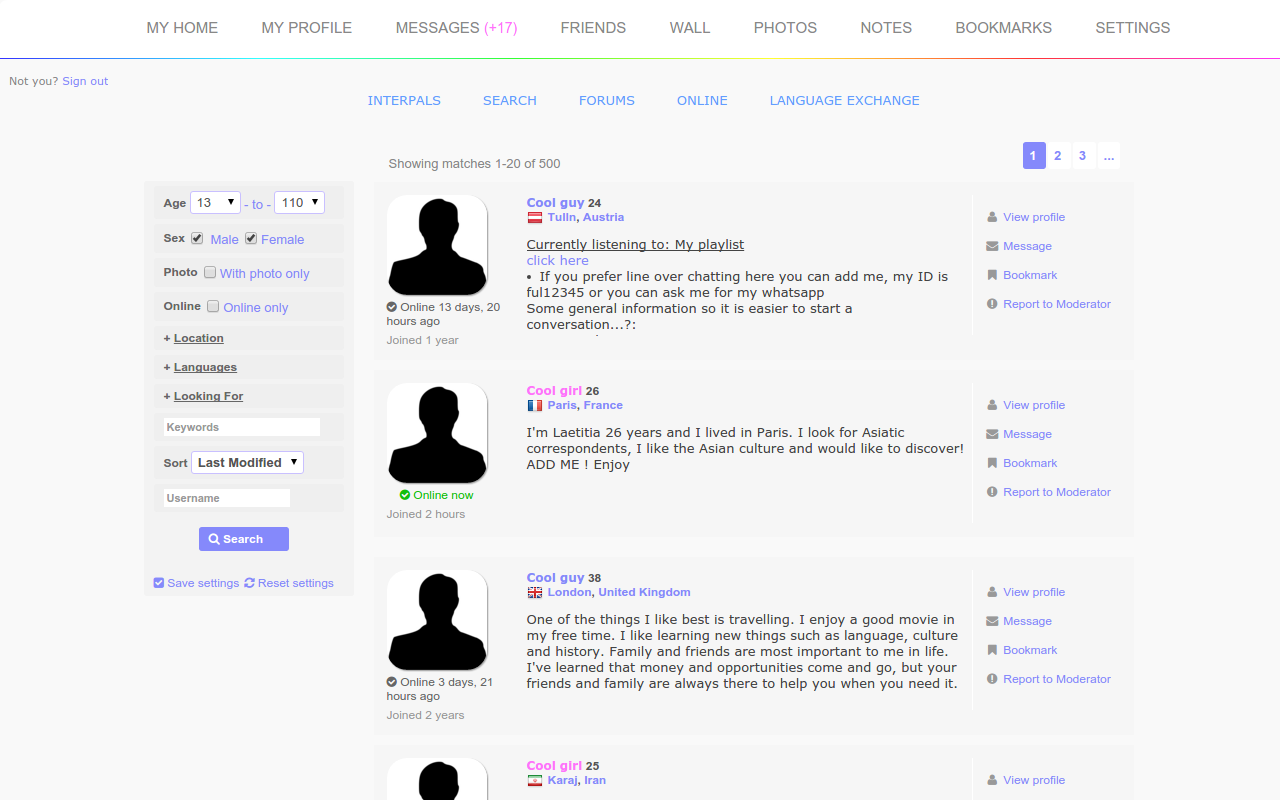
Task: Click Paris location link
Action: (x=562, y=405)
